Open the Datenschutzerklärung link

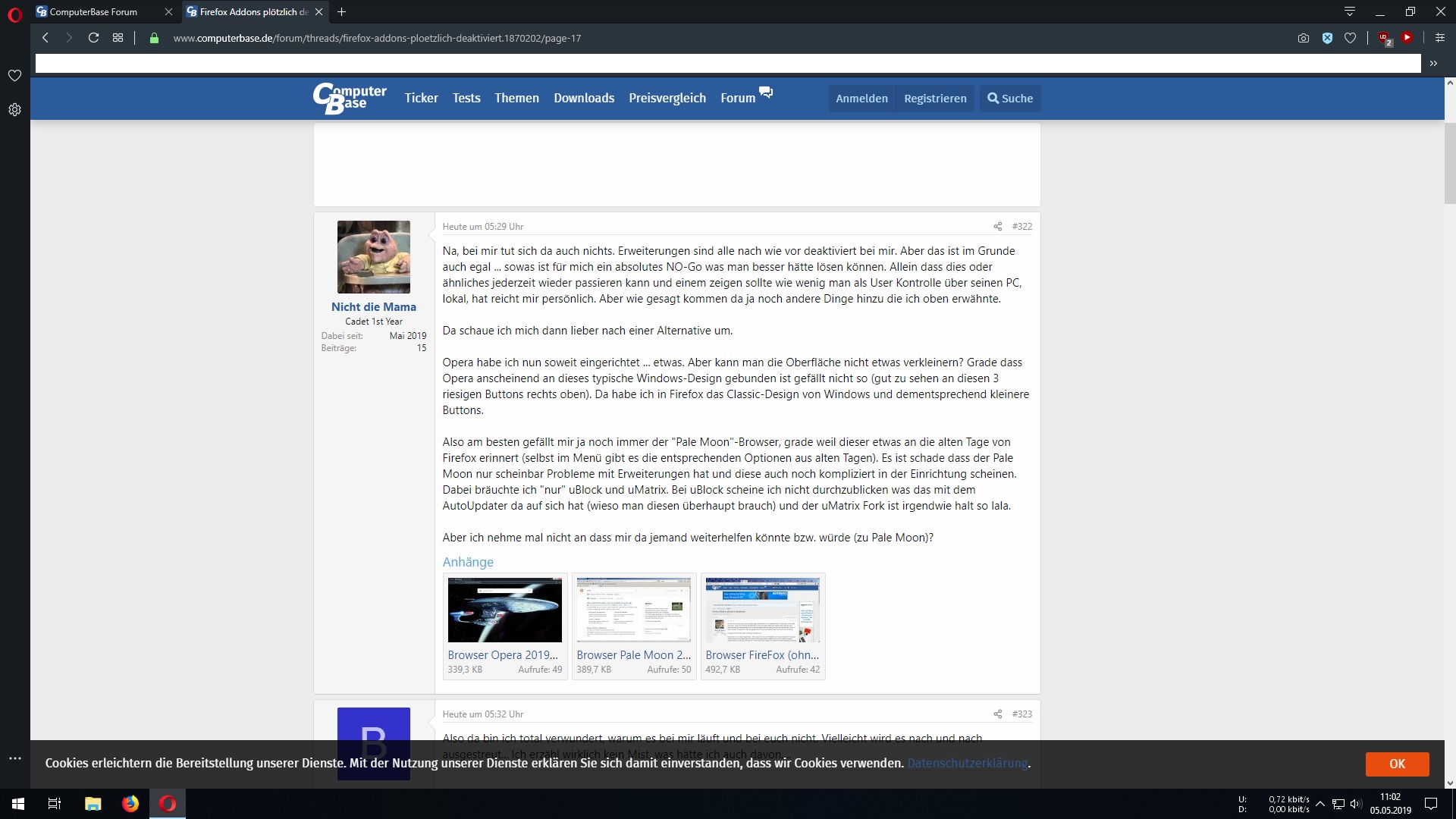pos(967,763)
